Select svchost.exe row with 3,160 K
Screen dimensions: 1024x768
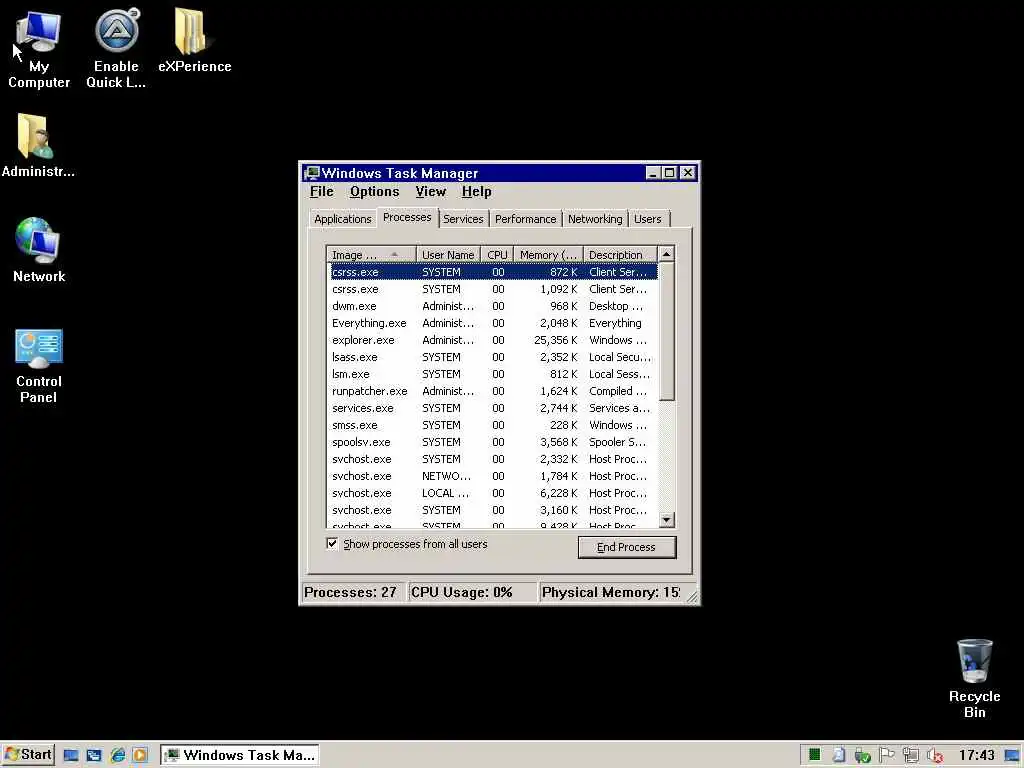(492, 509)
